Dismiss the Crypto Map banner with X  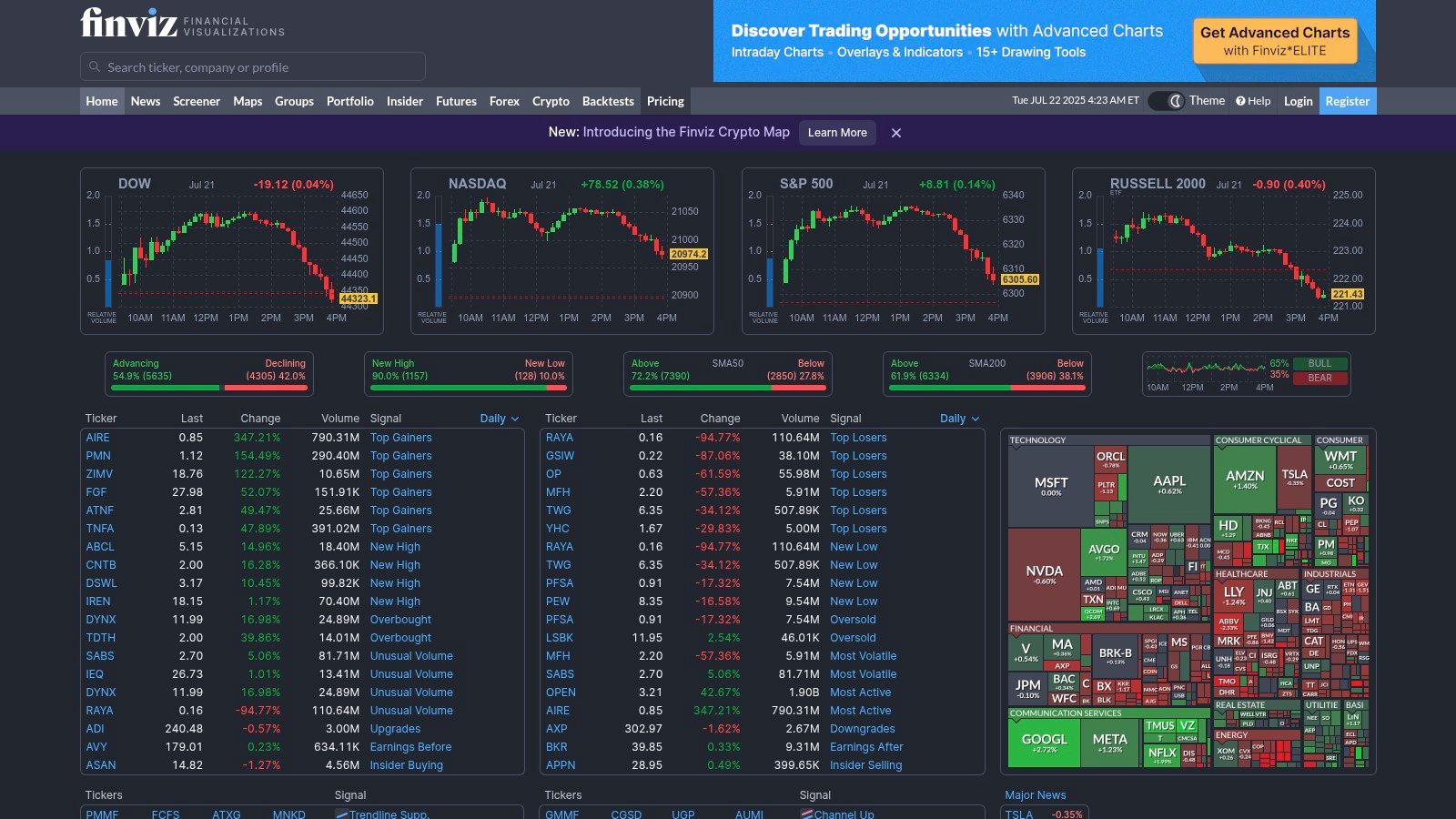(896, 133)
